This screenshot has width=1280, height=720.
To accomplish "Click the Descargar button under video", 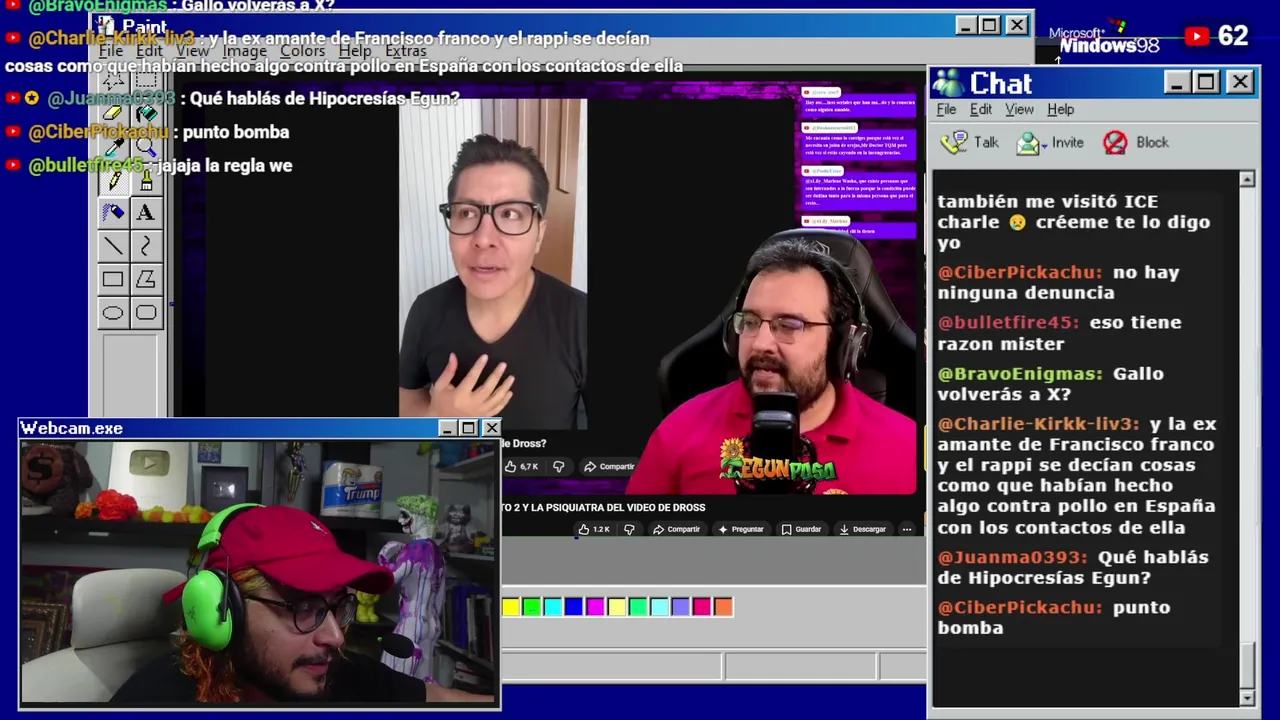I will [x=862, y=529].
